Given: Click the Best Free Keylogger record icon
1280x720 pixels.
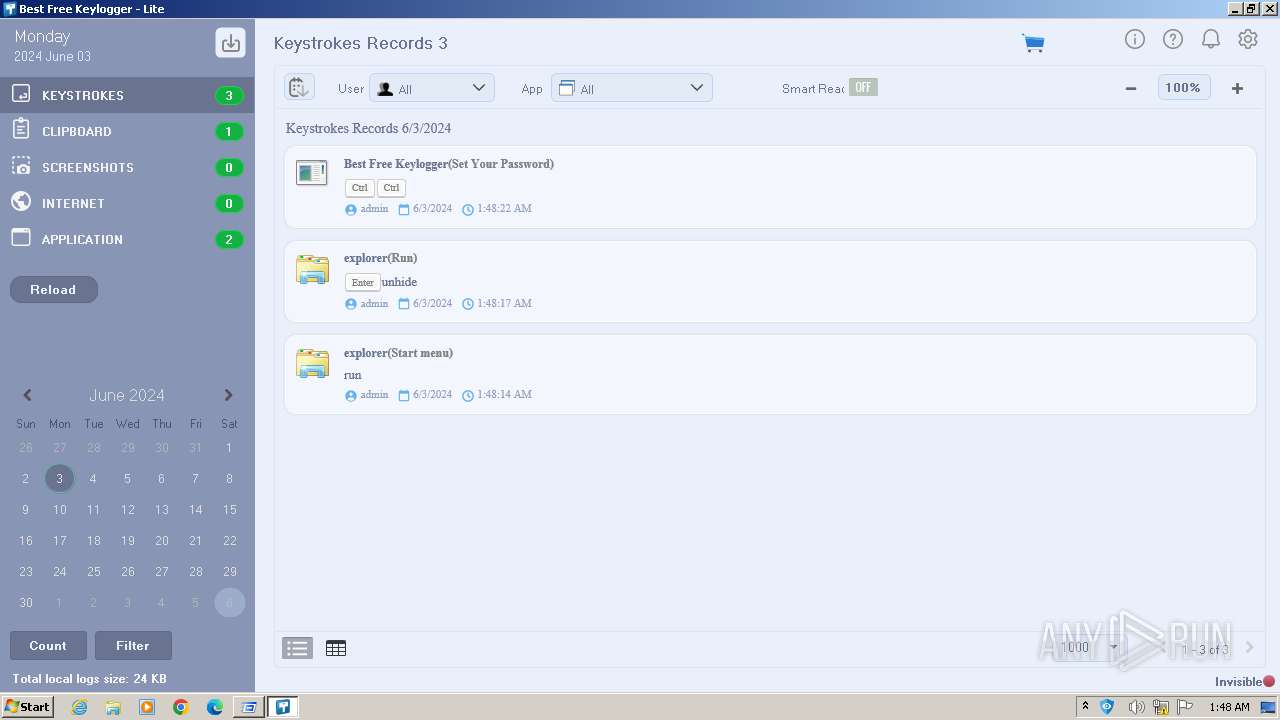Looking at the screenshot, I should tap(311, 173).
